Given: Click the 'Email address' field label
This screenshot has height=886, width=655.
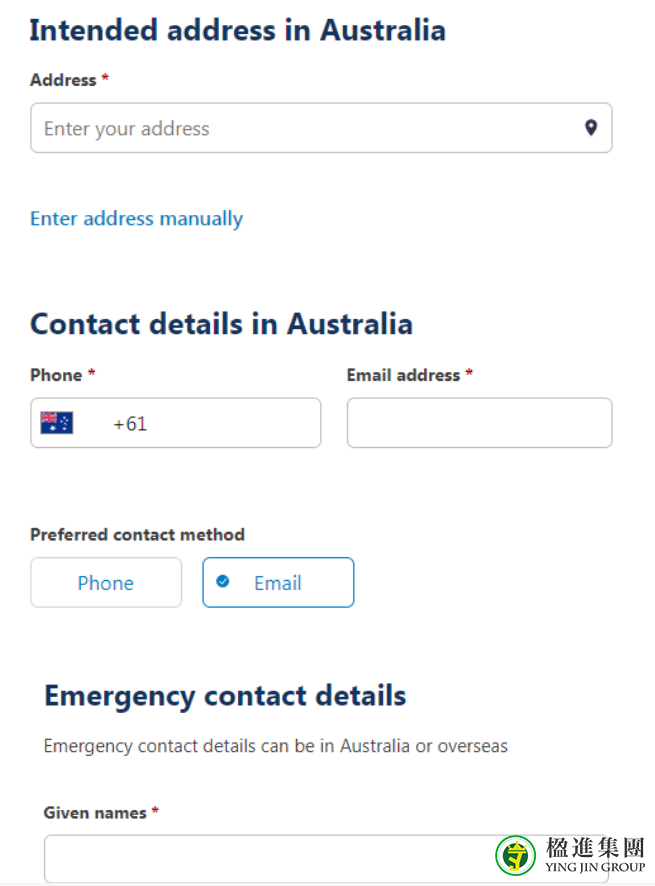Looking at the screenshot, I should (403, 375).
